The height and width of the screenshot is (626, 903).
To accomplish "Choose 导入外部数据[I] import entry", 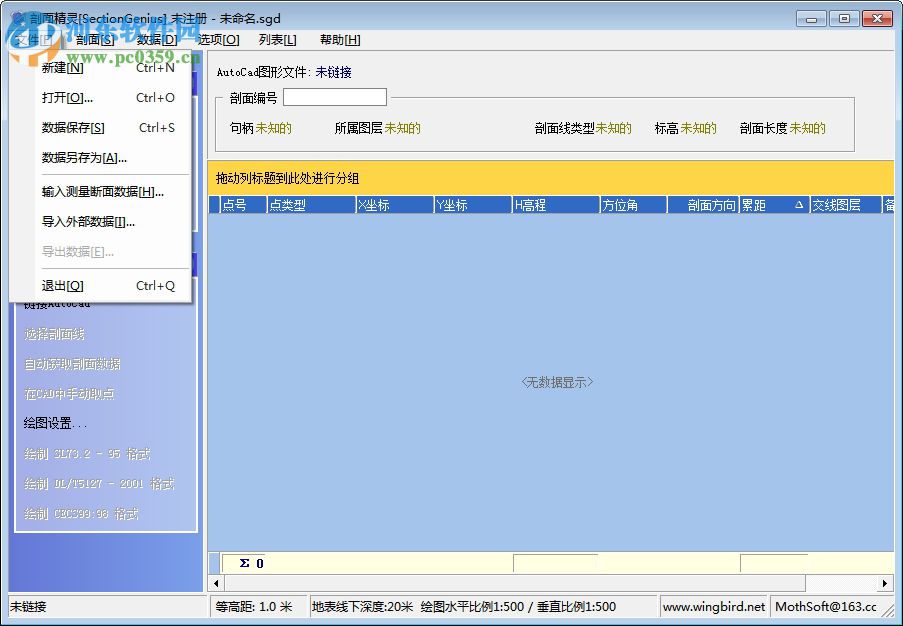I will click(88, 220).
